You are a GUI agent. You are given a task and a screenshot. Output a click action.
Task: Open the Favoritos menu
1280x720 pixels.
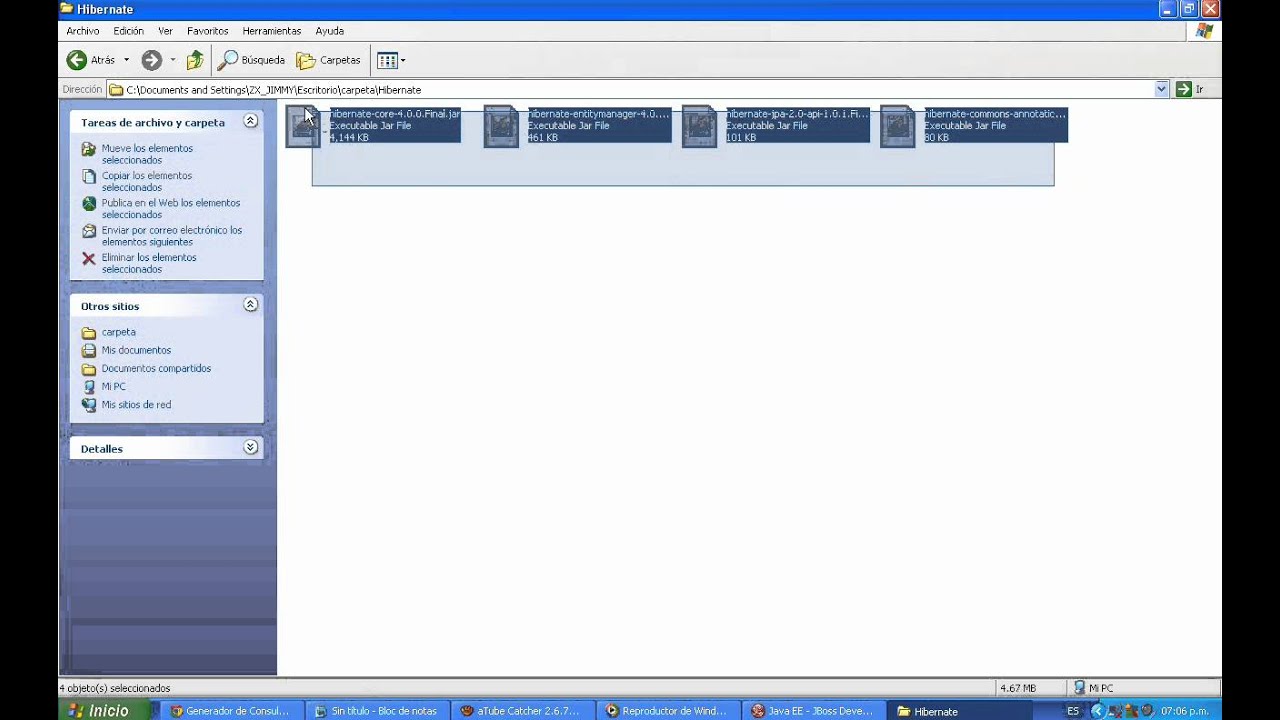pyautogui.click(x=207, y=31)
